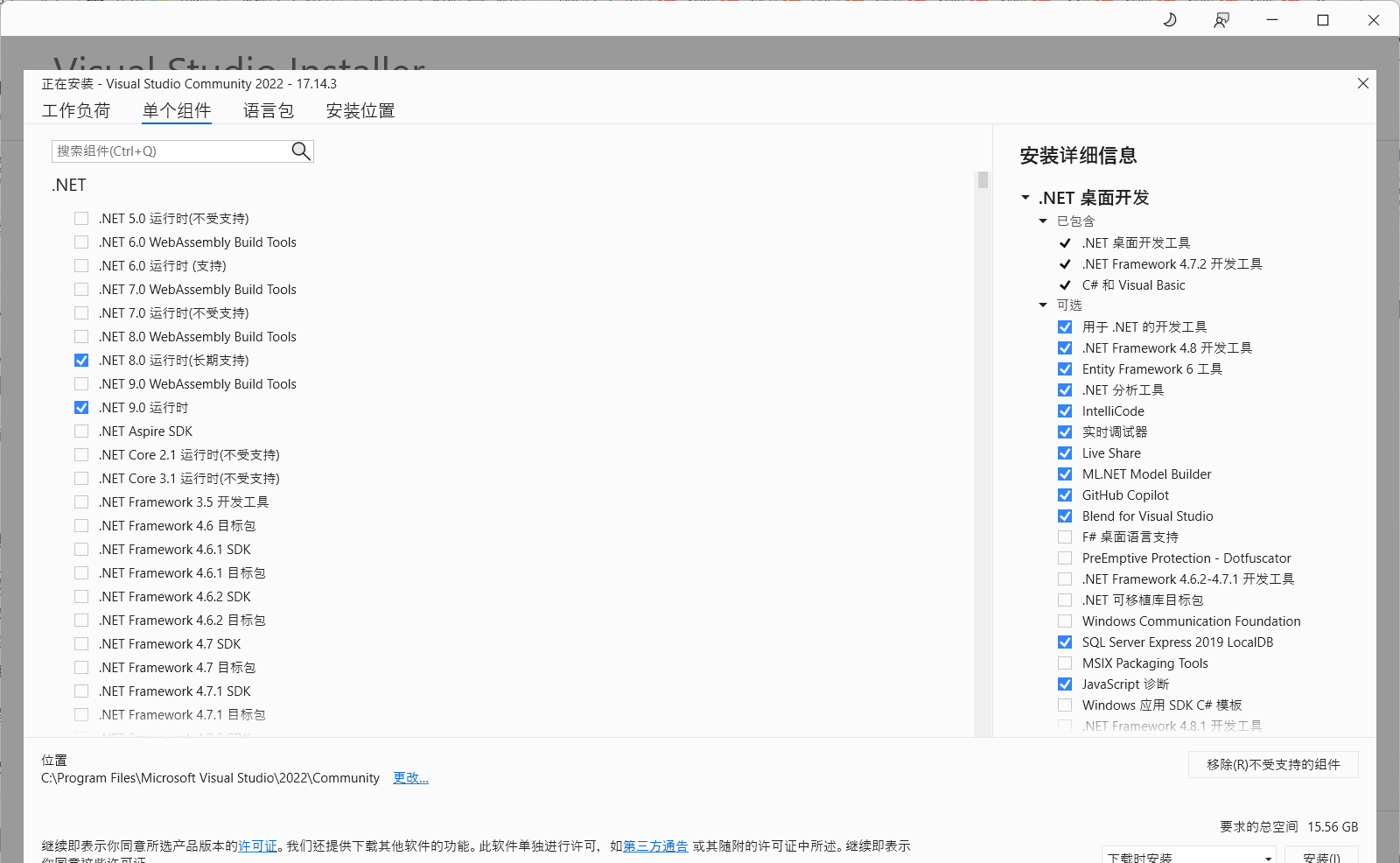Screen dimensions: 1400x863
Task: Collapse the .NET 桌面开发 section
Action: pos(1025,198)
